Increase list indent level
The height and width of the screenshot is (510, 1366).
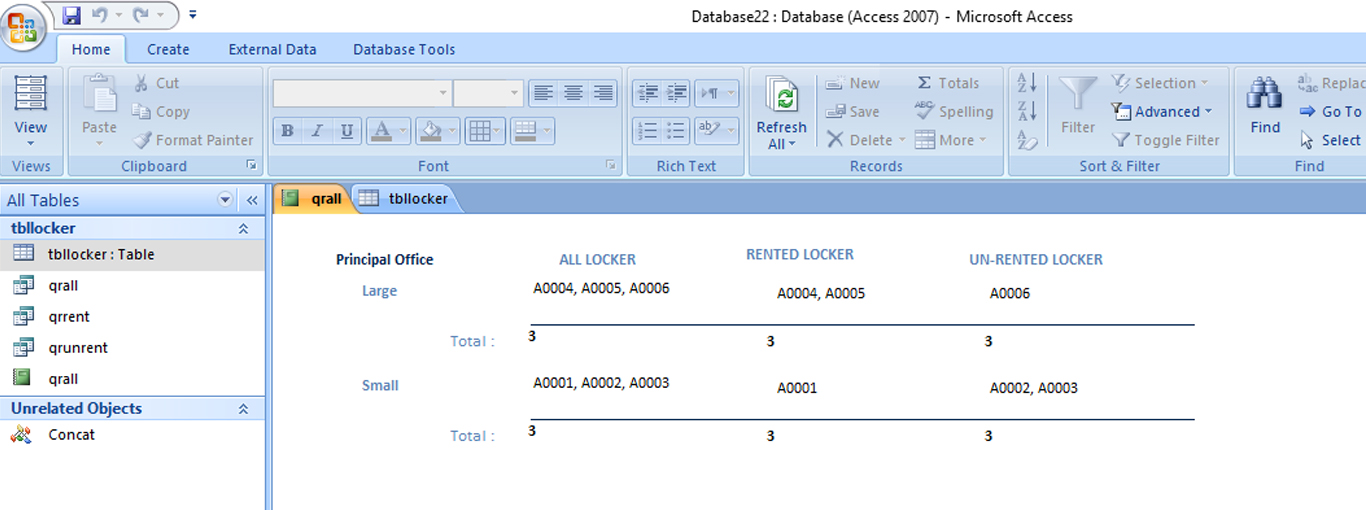pos(677,93)
